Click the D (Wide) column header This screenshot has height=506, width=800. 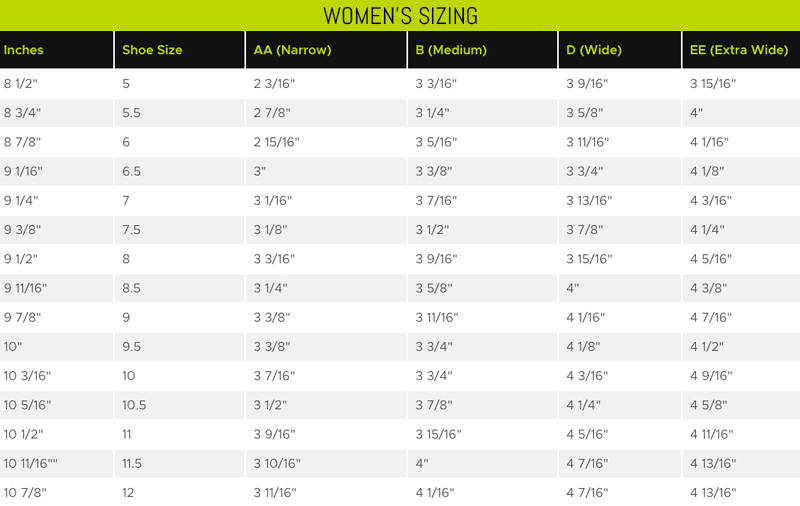click(620, 50)
